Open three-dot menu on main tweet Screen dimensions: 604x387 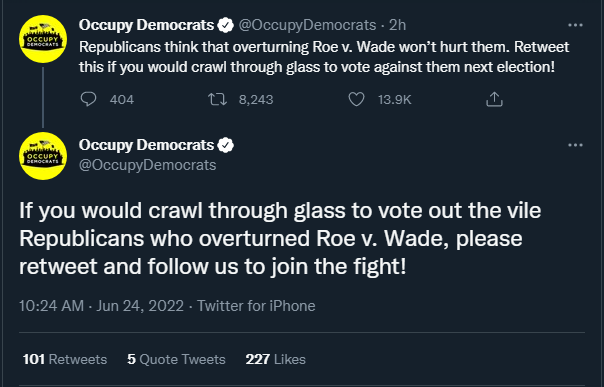pyautogui.click(x=575, y=145)
